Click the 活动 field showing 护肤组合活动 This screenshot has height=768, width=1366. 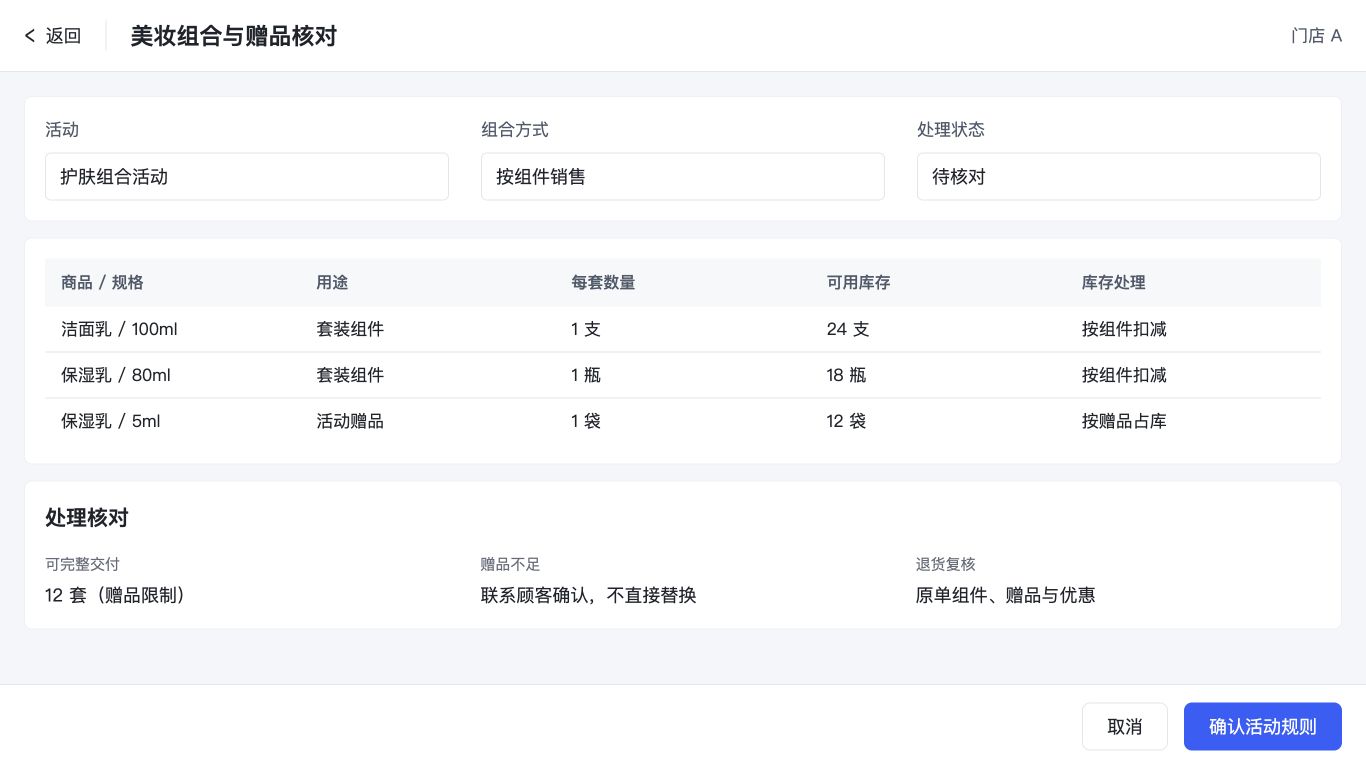click(x=247, y=177)
